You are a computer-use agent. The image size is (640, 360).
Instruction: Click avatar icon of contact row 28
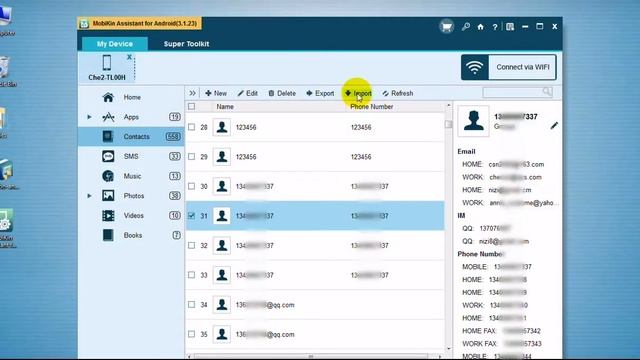[222, 127]
